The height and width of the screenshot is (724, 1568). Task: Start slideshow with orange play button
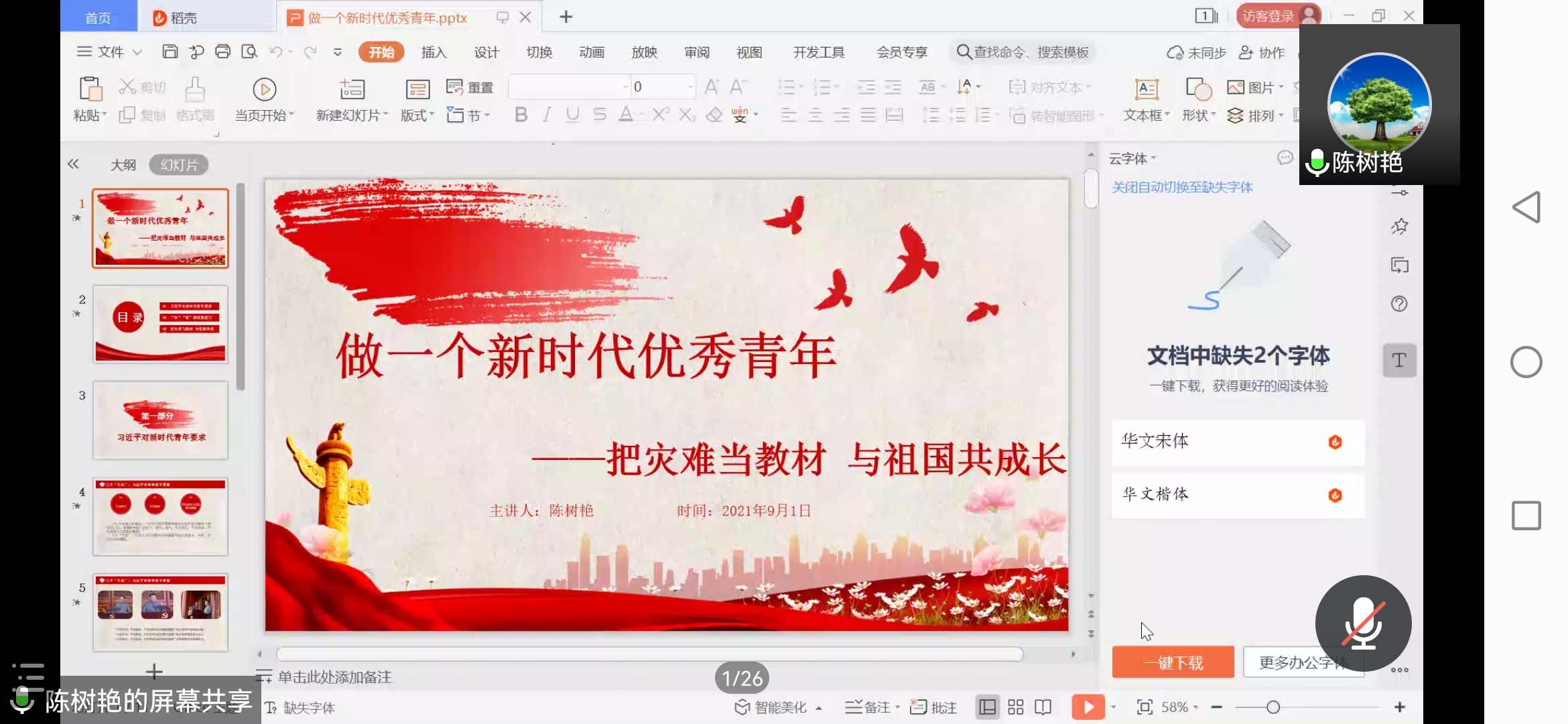click(1088, 707)
